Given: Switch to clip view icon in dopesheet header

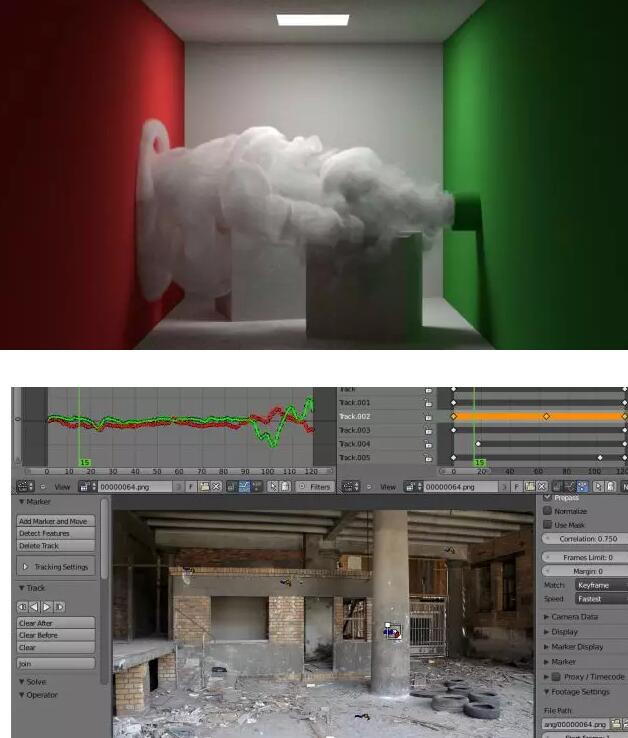Looking at the screenshot, I should 557,487.
